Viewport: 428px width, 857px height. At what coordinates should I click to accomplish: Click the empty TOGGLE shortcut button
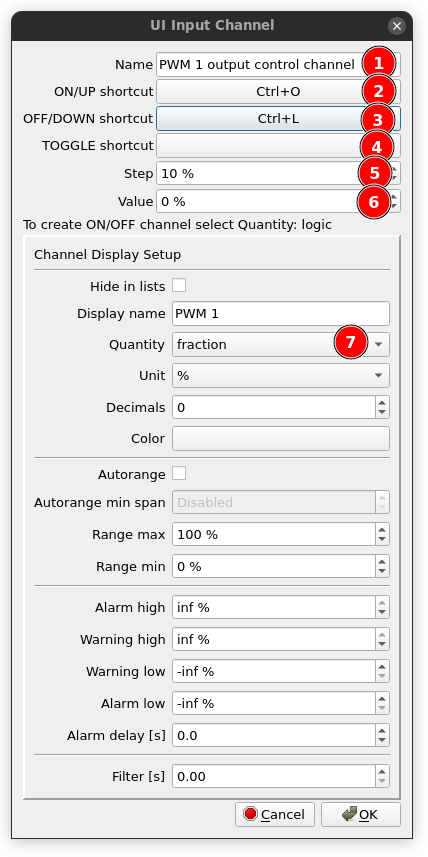[x=278, y=146]
